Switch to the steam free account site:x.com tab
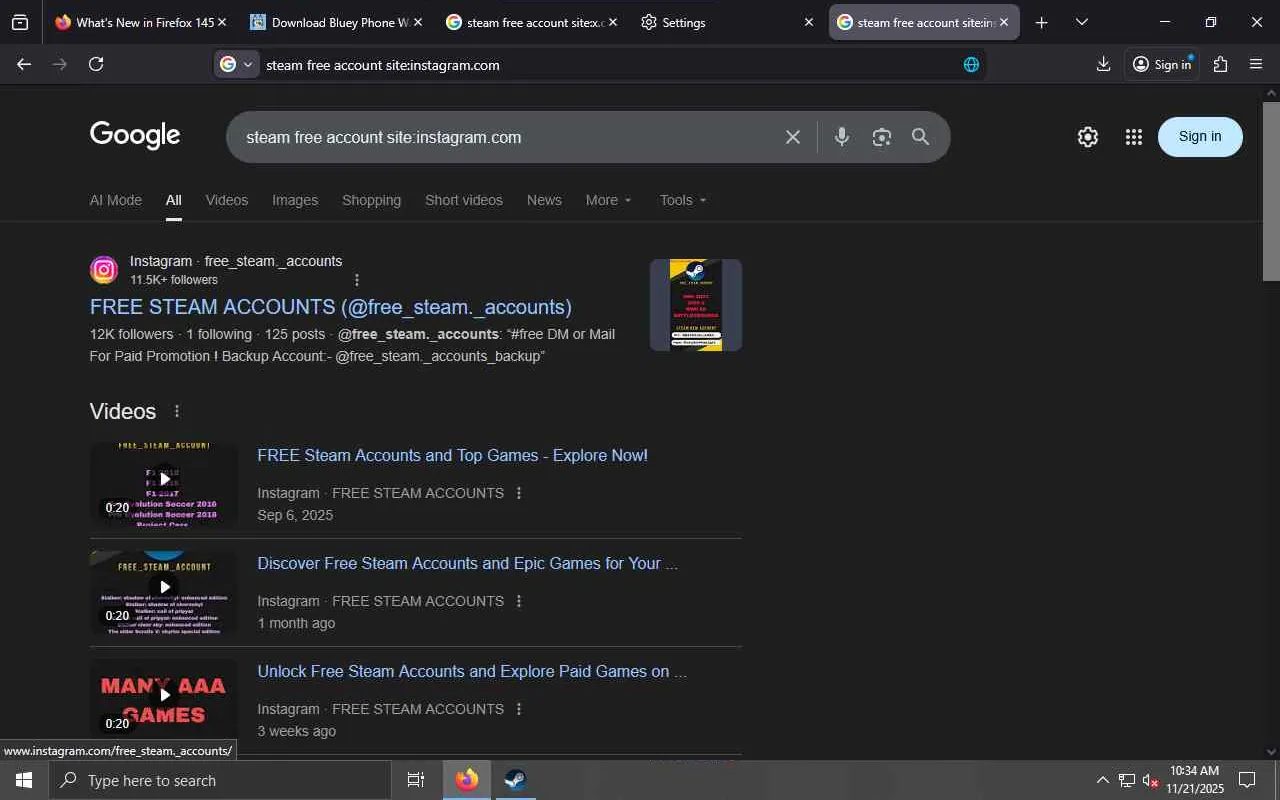The image size is (1280, 800). (531, 22)
